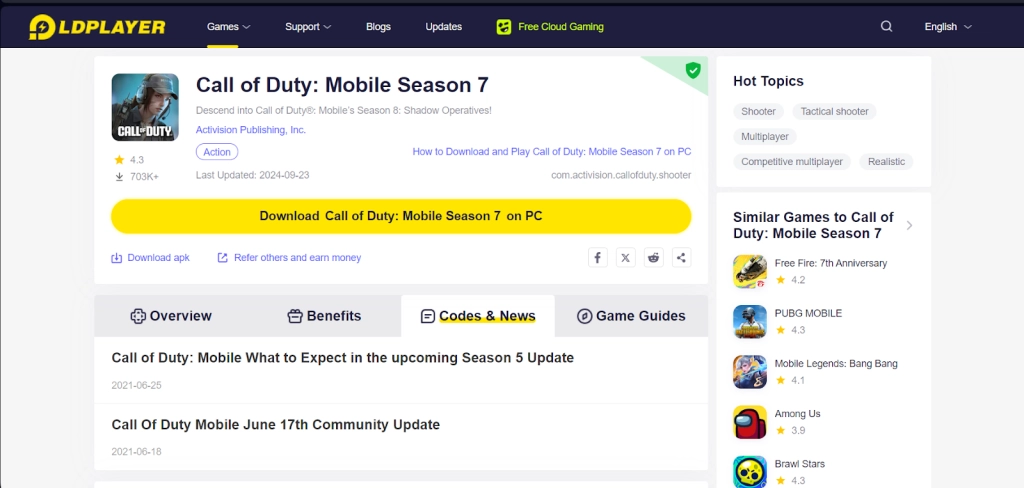The width and height of the screenshot is (1024, 488).
Task: Select the Tactical shooter topic tag
Action: (x=835, y=112)
